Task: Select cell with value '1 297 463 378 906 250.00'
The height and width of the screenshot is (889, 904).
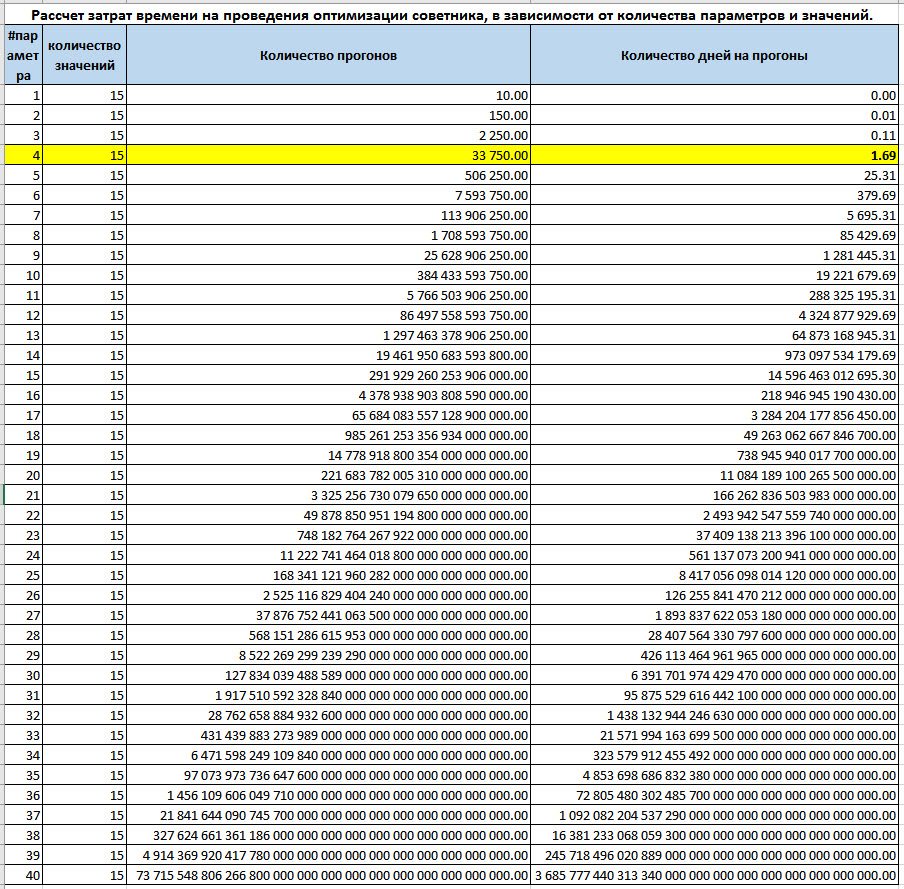Action: click(328, 335)
